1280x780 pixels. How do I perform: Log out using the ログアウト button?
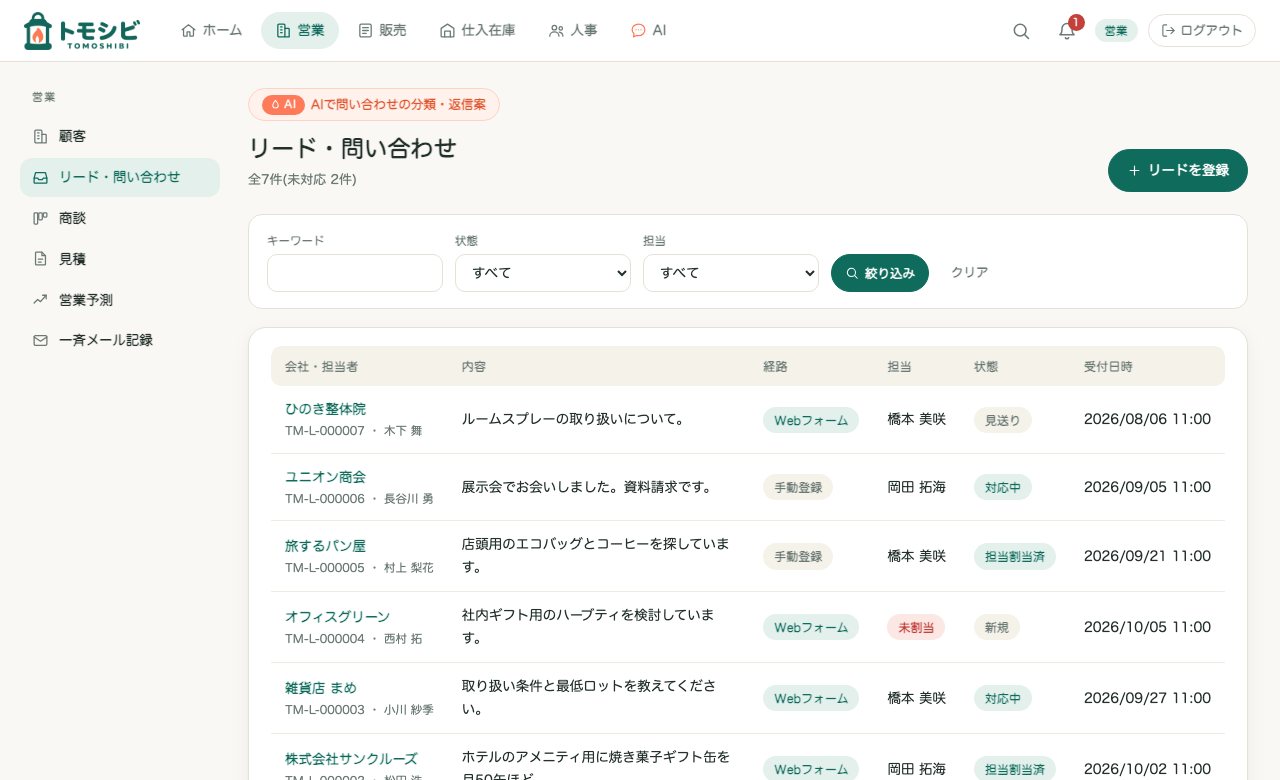pos(1202,31)
